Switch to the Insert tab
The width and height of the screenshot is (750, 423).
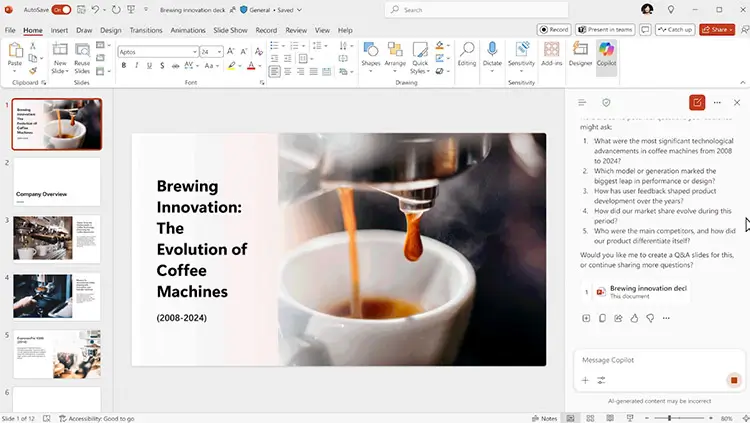pyautogui.click(x=59, y=30)
